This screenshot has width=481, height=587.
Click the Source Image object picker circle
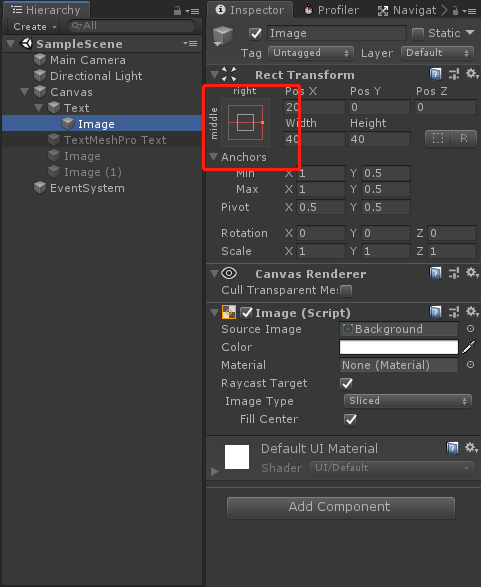coord(471,329)
